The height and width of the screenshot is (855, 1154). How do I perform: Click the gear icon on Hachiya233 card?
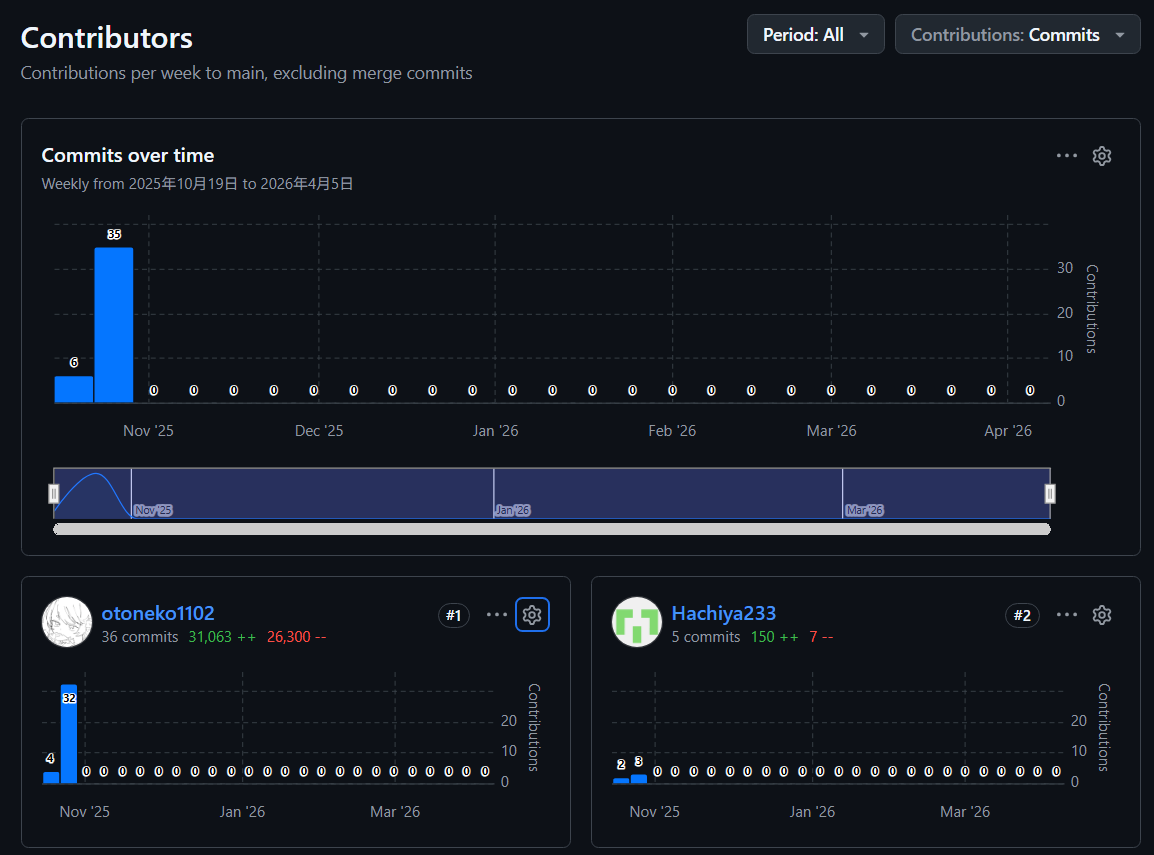point(1102,614)
